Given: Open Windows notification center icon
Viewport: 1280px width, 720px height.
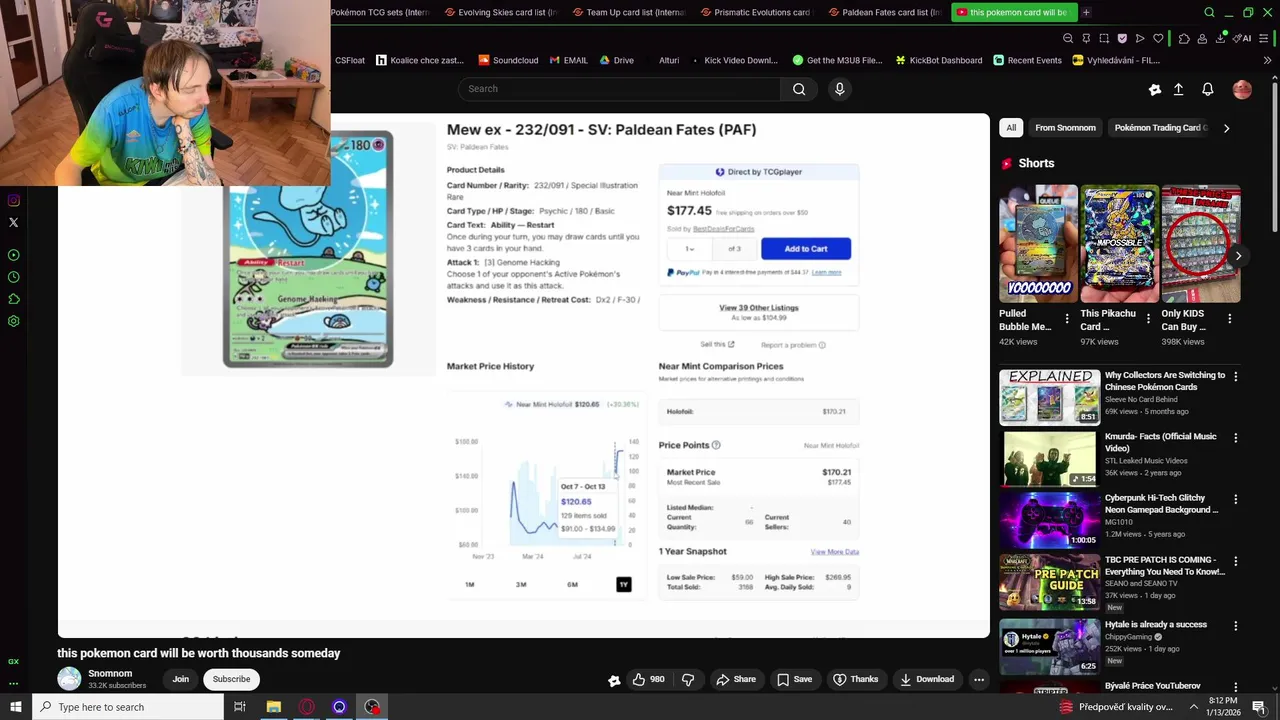Looking at the screenshot, I should pyautogui.click(x=1259, y=707).
